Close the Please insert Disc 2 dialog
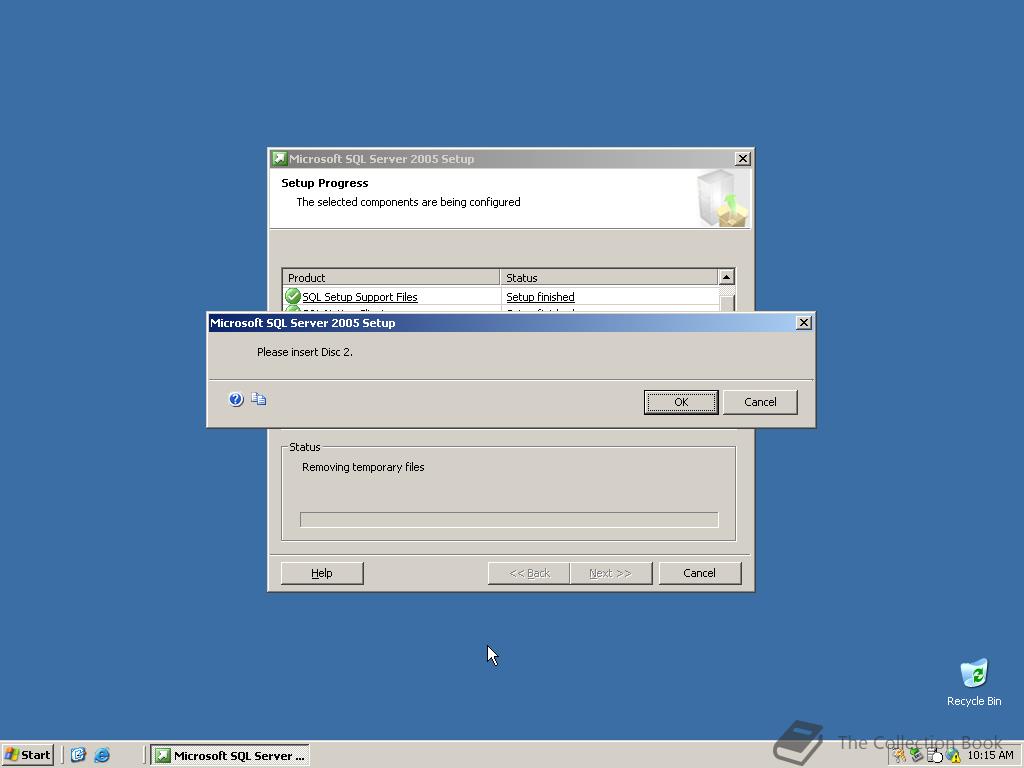Screen dimensions: 1024x768 coord(804,323)
